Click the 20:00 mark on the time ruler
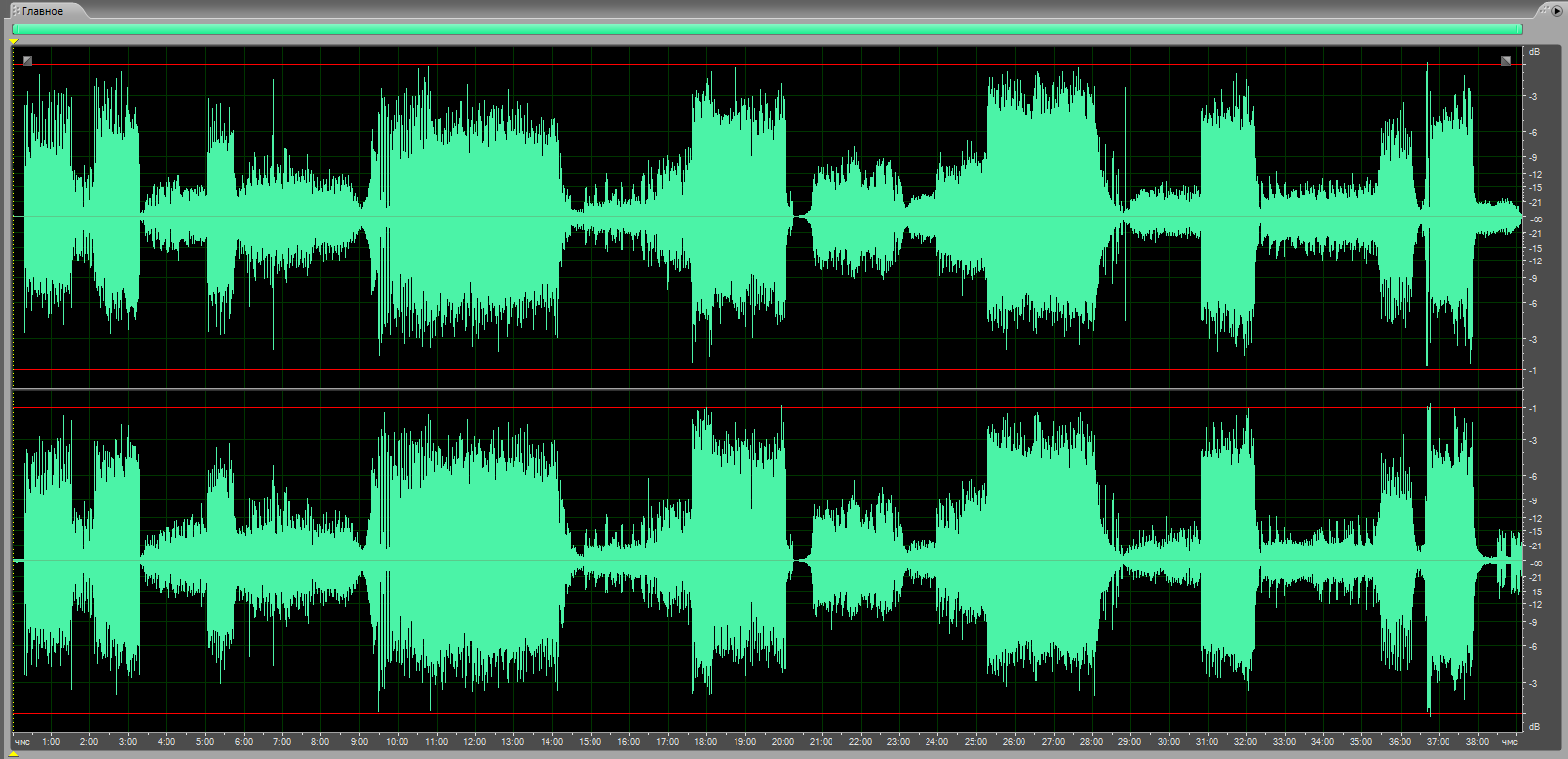1568x759 pixels. (783, 742)
